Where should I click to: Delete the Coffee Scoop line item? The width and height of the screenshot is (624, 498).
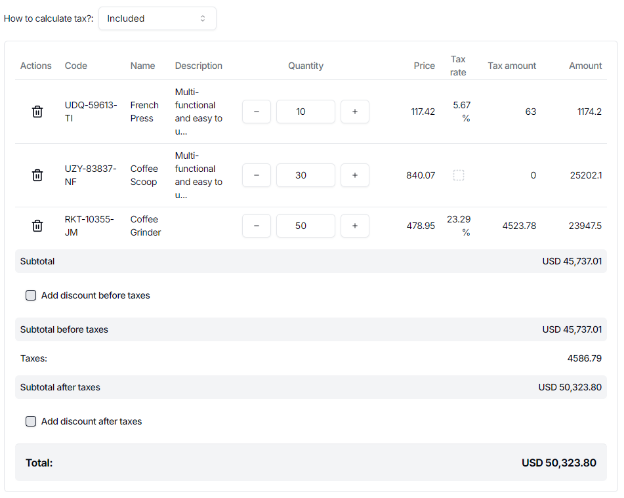point(37,175)
